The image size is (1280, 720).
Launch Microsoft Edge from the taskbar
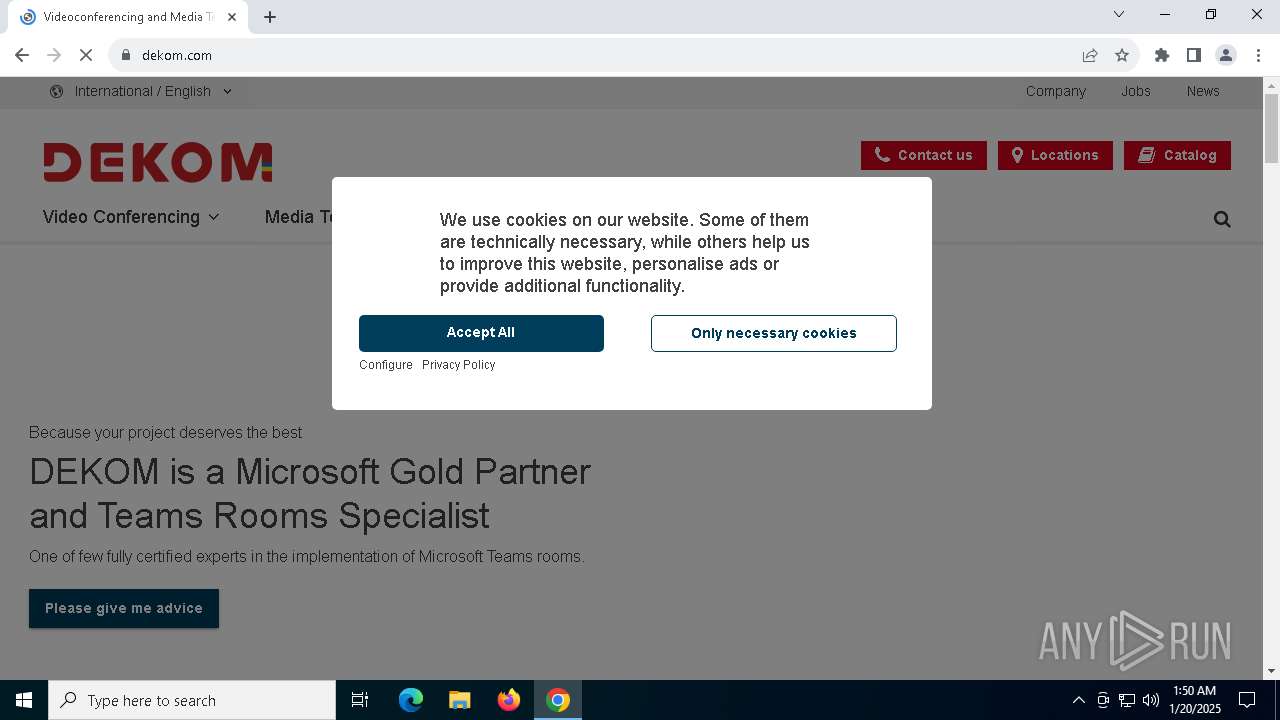(x=411, y=700)
